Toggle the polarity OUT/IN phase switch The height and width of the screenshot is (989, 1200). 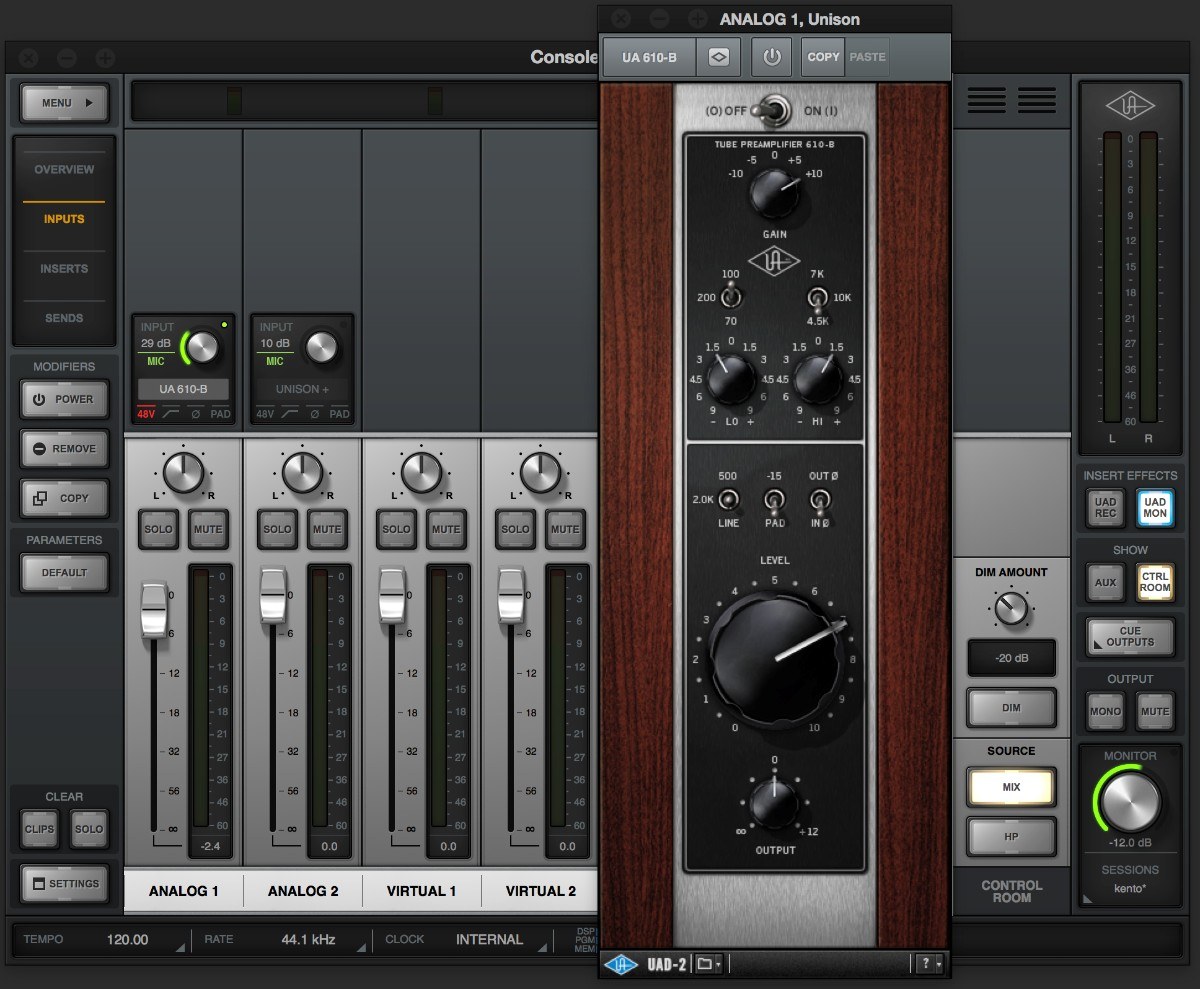[x=819, y=500]
